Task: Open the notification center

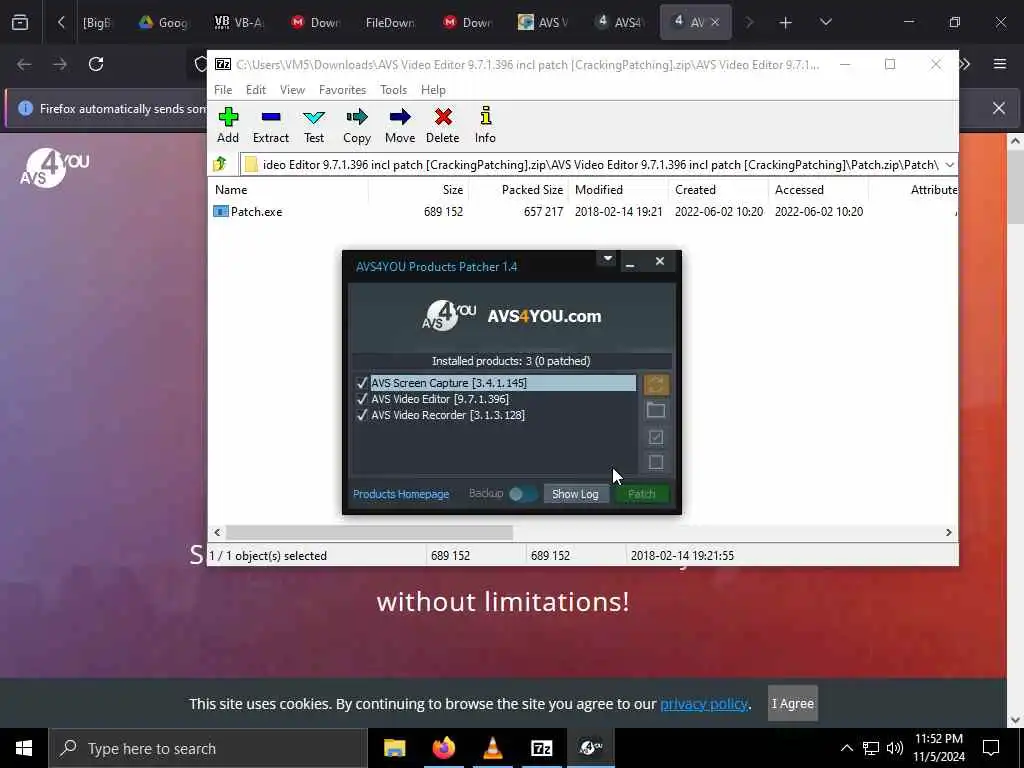Action: tap(991, 748)
